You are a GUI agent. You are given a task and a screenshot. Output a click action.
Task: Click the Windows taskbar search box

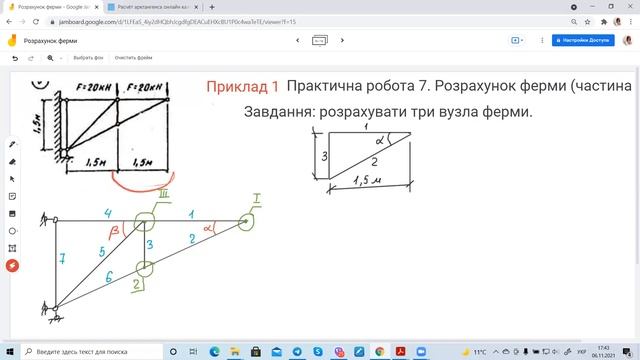tap(92, 351)
